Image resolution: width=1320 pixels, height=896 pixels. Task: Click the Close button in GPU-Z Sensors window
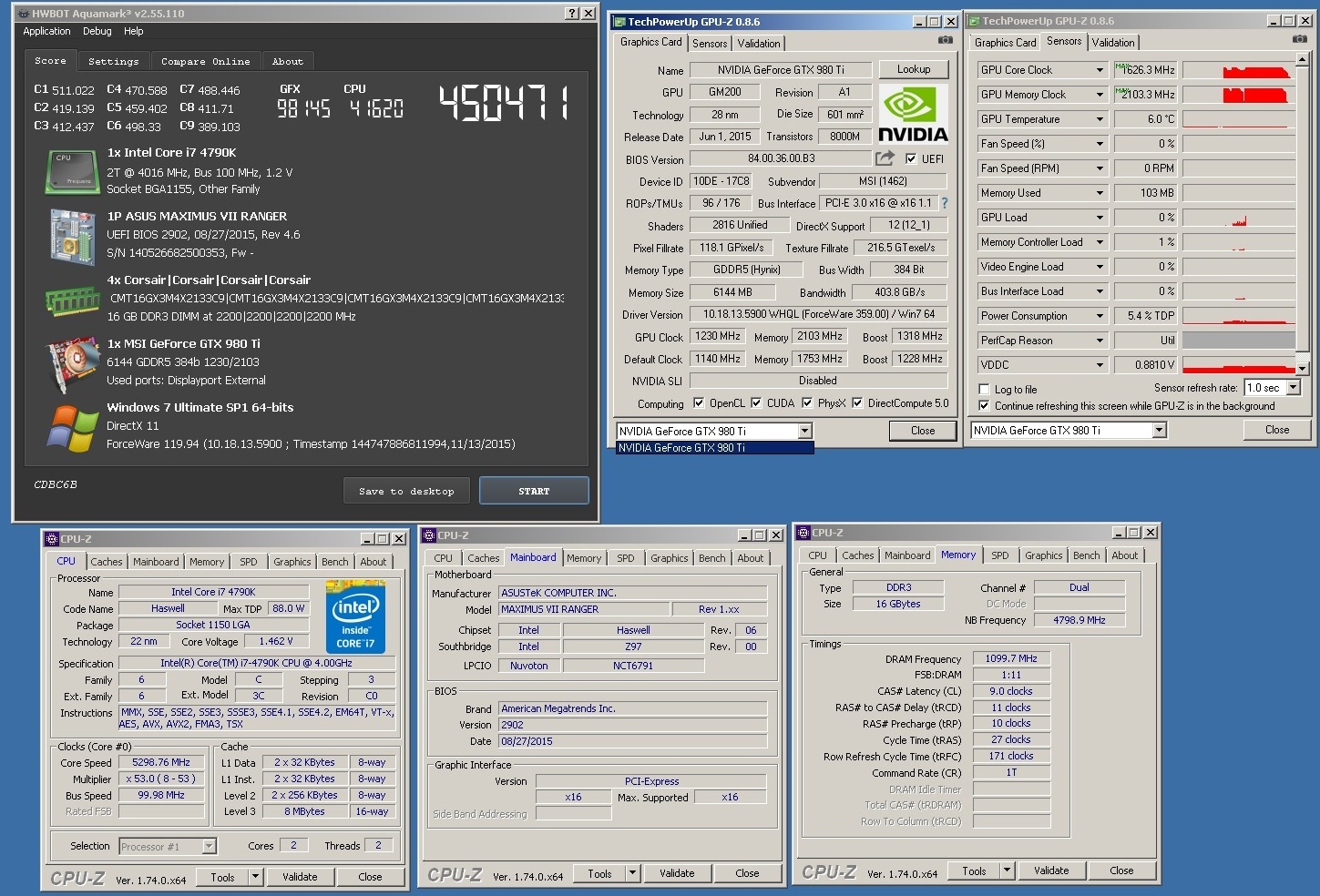1277,430
